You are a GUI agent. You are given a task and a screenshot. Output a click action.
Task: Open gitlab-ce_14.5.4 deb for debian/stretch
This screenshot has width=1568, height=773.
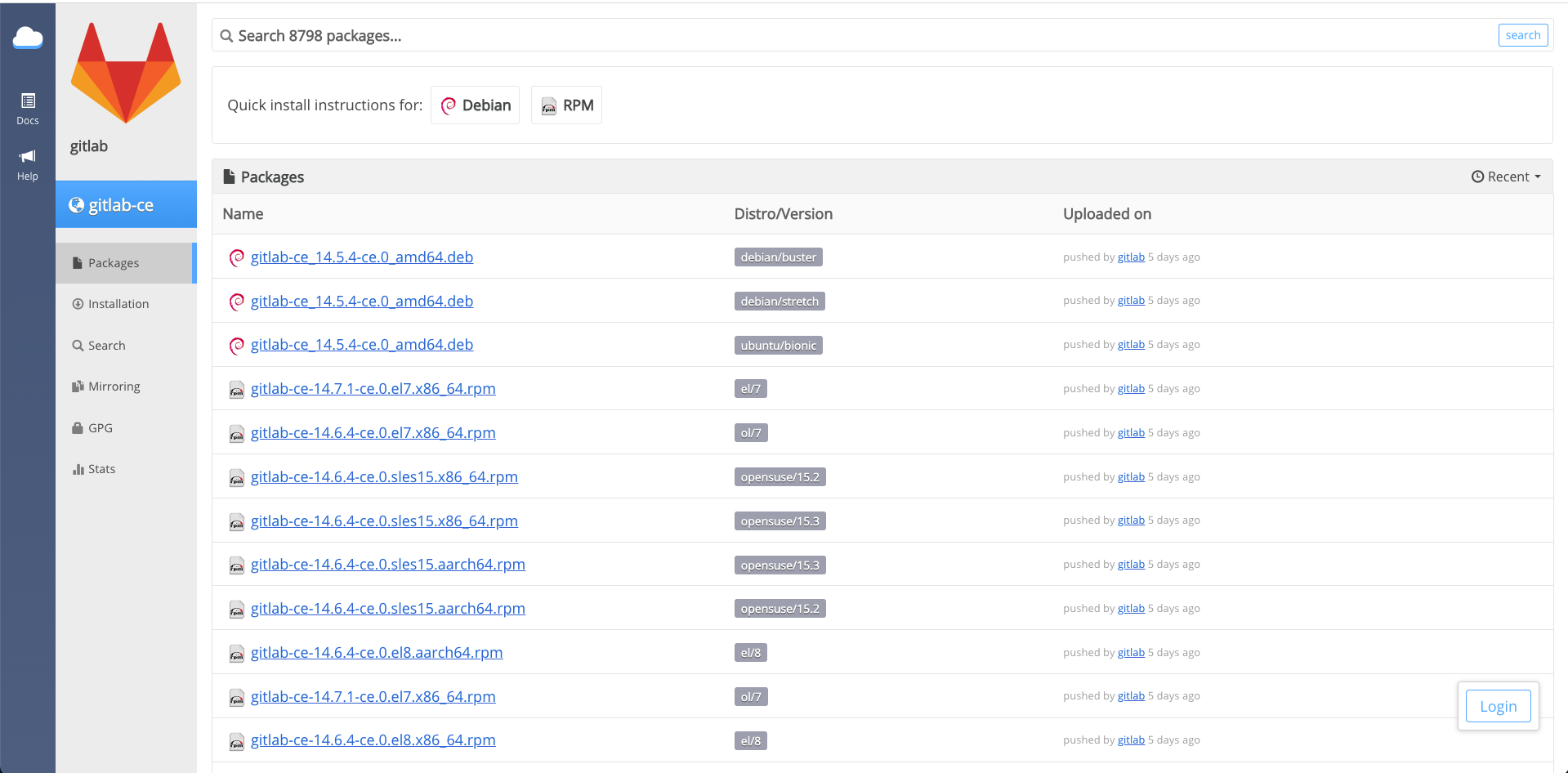click(x=362, y=302)
